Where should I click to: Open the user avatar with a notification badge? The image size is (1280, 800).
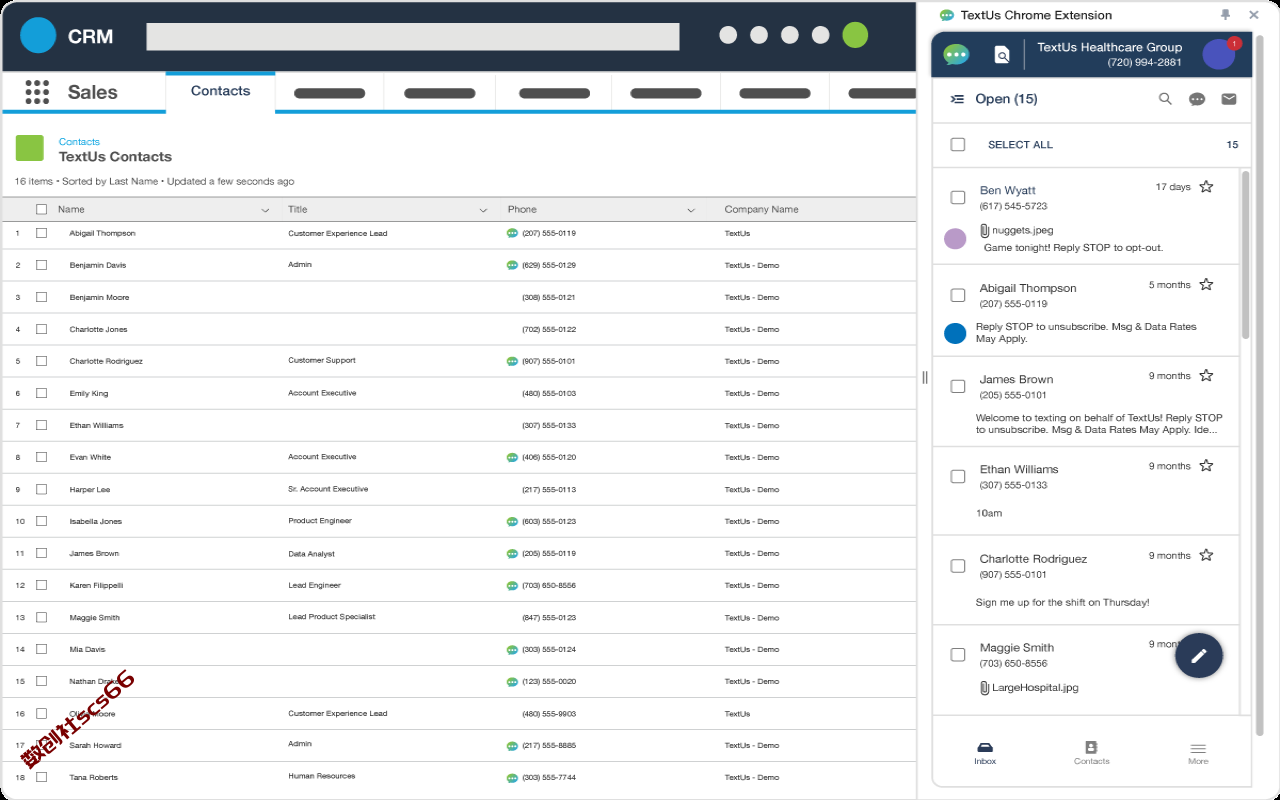click(1219, 54)
